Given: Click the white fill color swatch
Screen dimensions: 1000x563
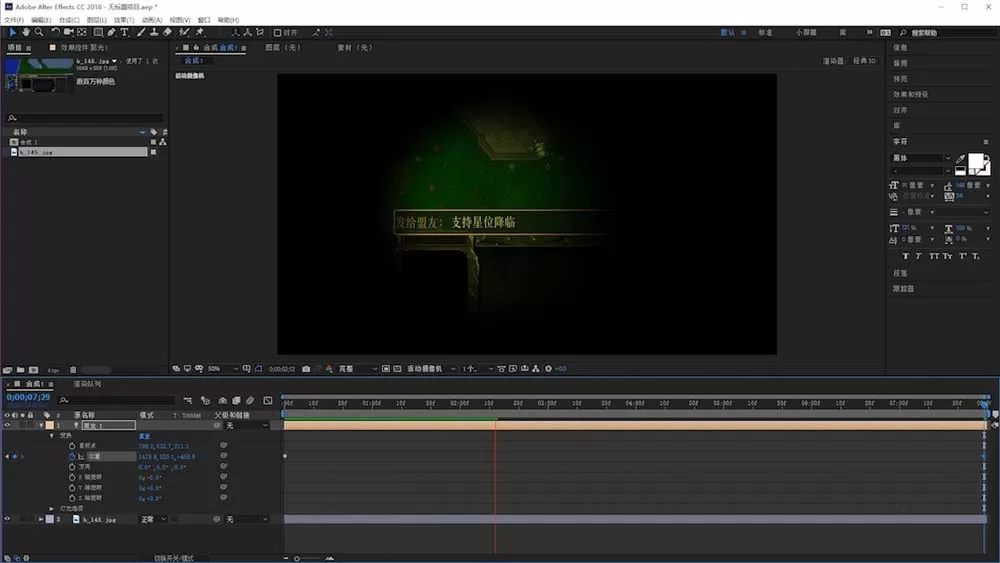Looking at the screenshot, I should (976, 161).
